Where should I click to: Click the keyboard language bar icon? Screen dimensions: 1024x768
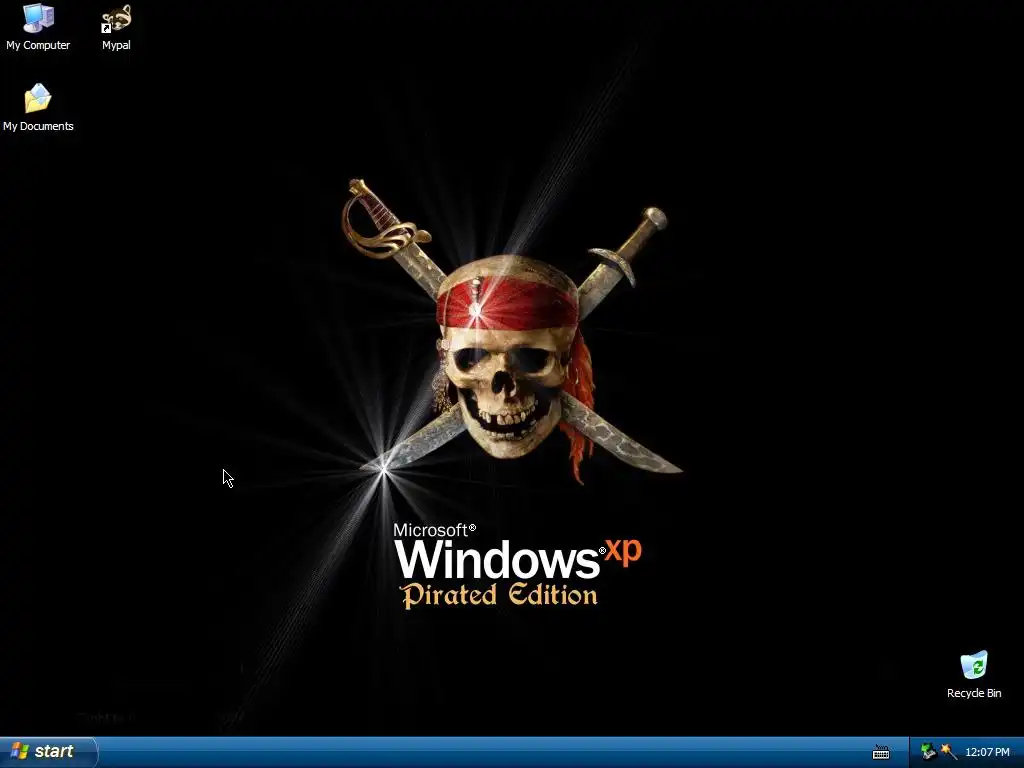[x=881, y=752]
